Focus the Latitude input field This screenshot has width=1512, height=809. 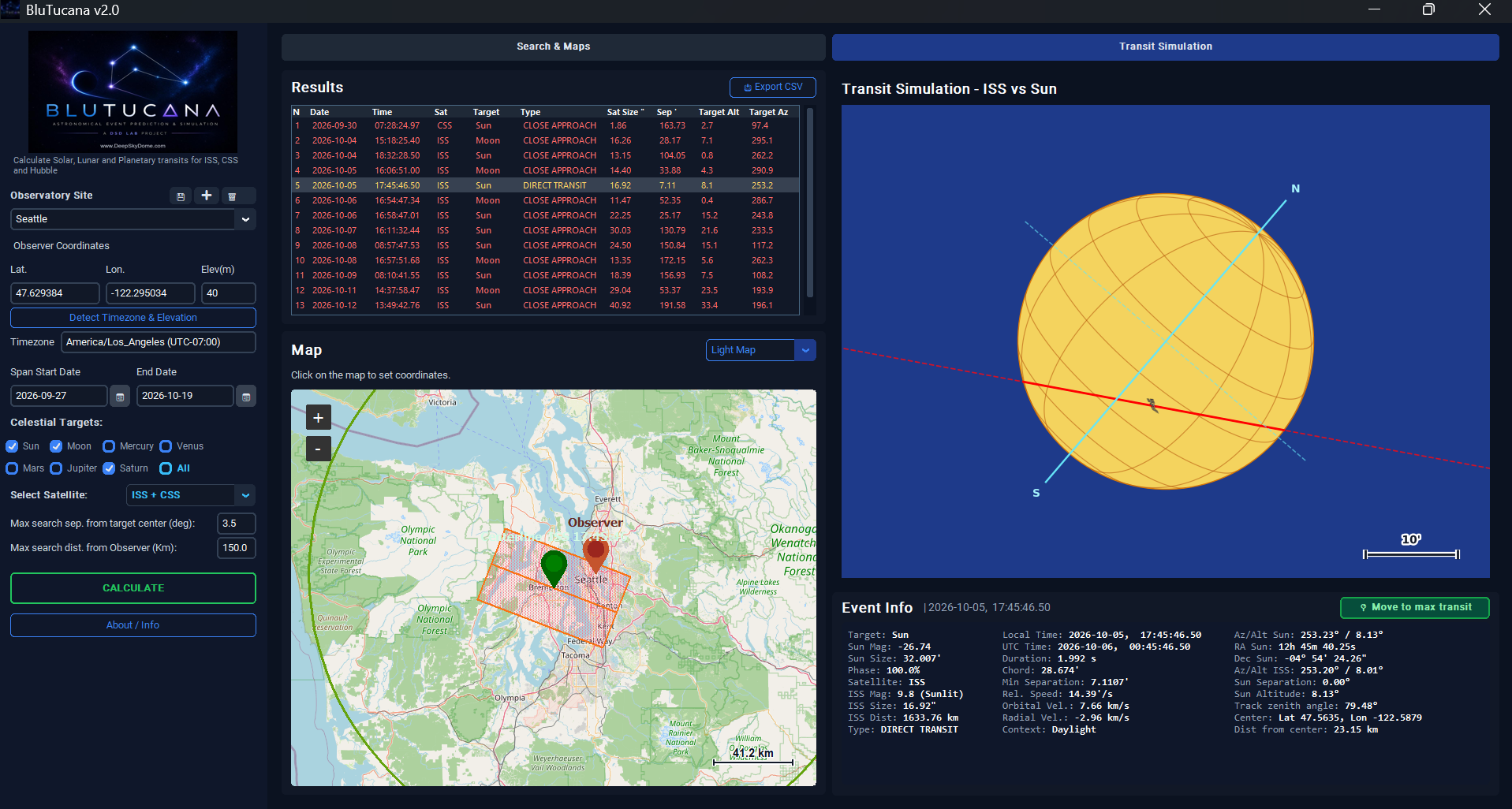pos(54,293)
